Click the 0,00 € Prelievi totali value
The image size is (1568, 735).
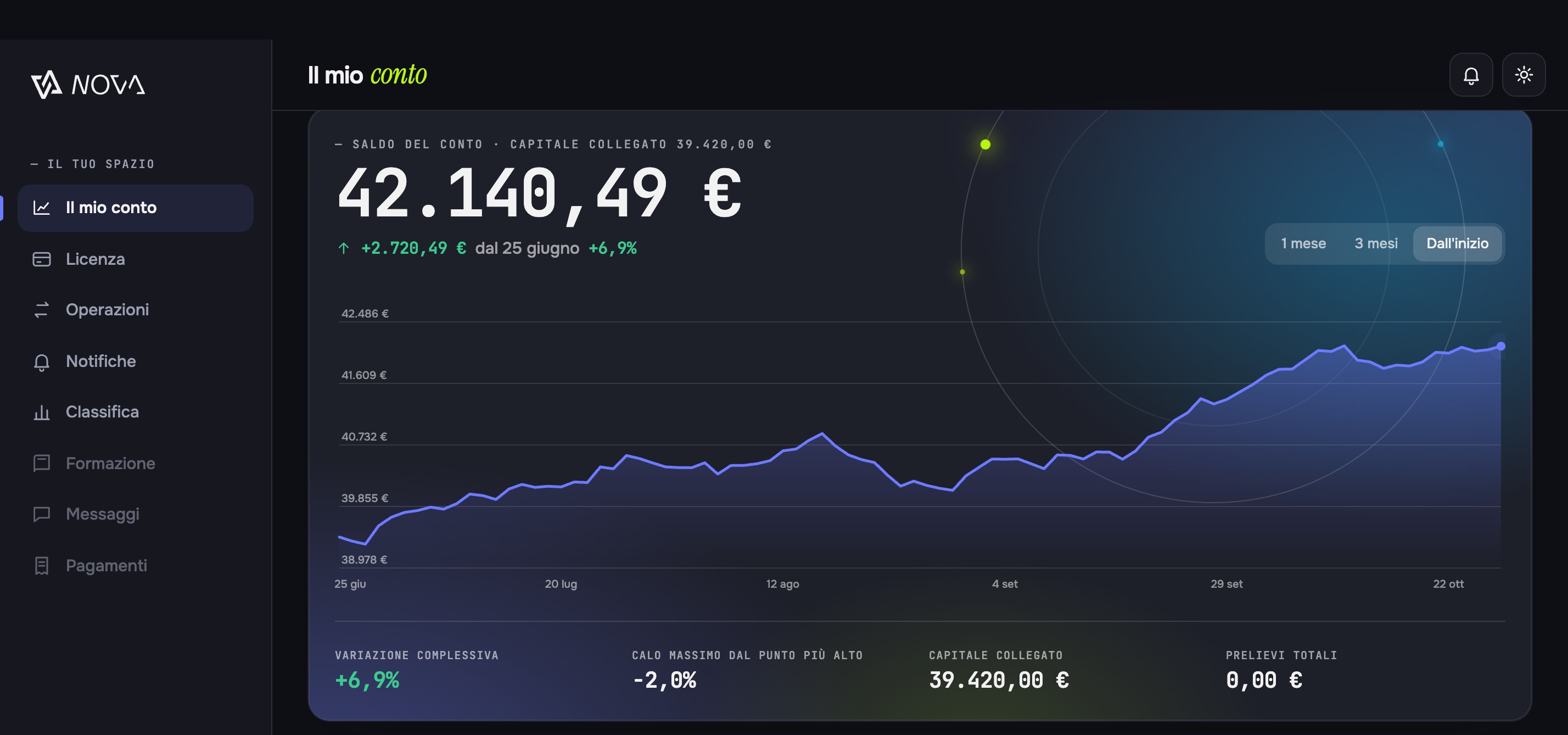[x=1264, y=680]
